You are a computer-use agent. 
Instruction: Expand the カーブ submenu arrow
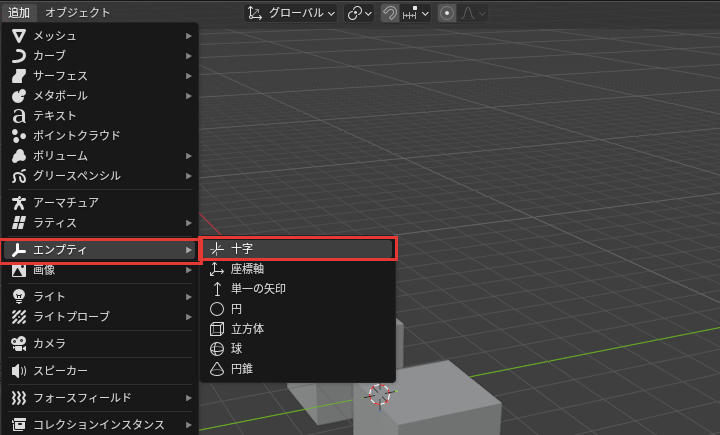coord(188,56)
